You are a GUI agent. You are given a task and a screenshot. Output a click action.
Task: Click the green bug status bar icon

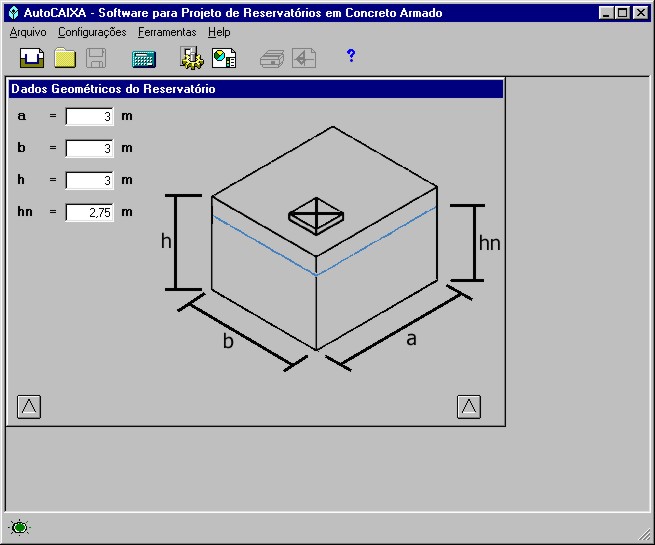coord(20,527)
